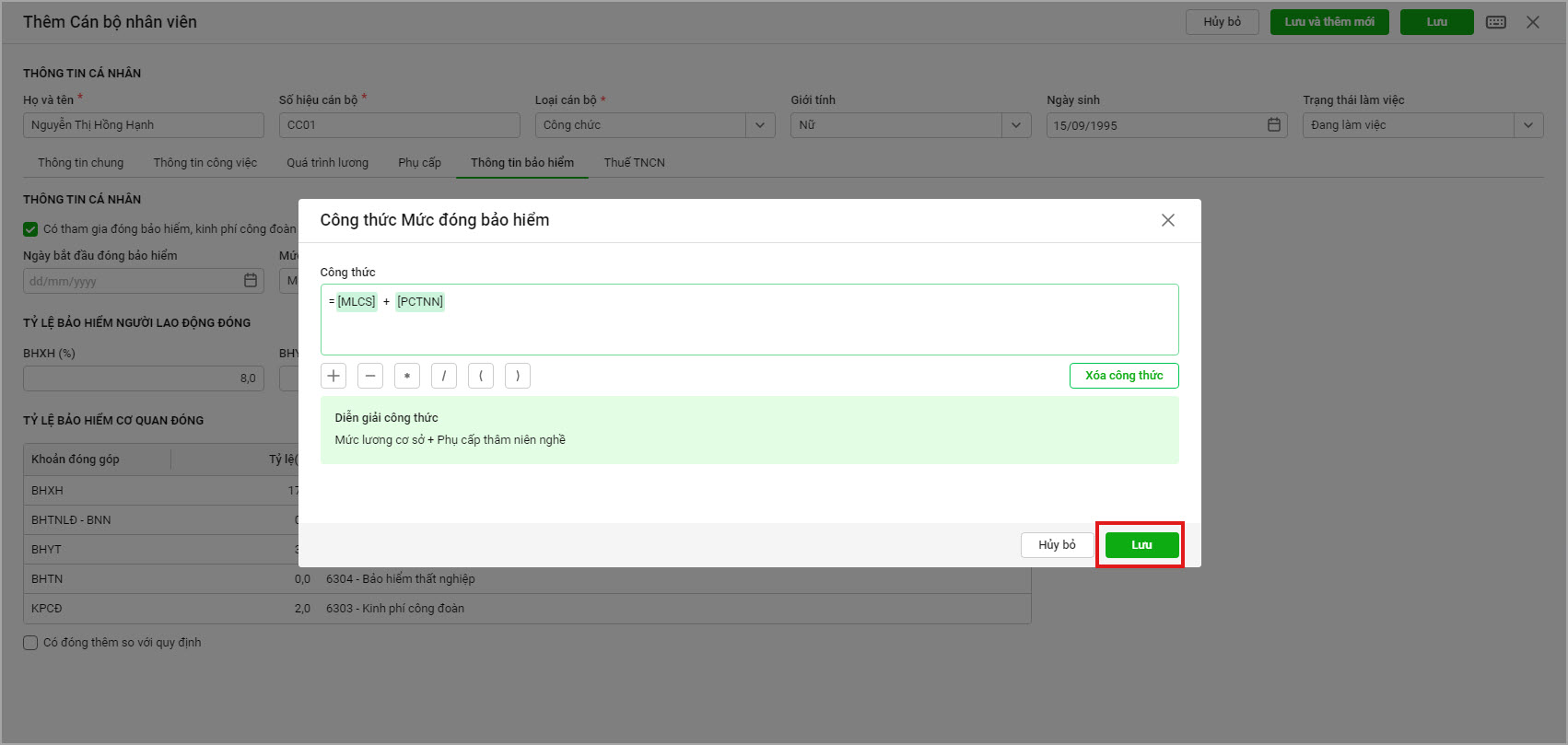
Task: Insert the division slash operator
Action: [444, 376]
